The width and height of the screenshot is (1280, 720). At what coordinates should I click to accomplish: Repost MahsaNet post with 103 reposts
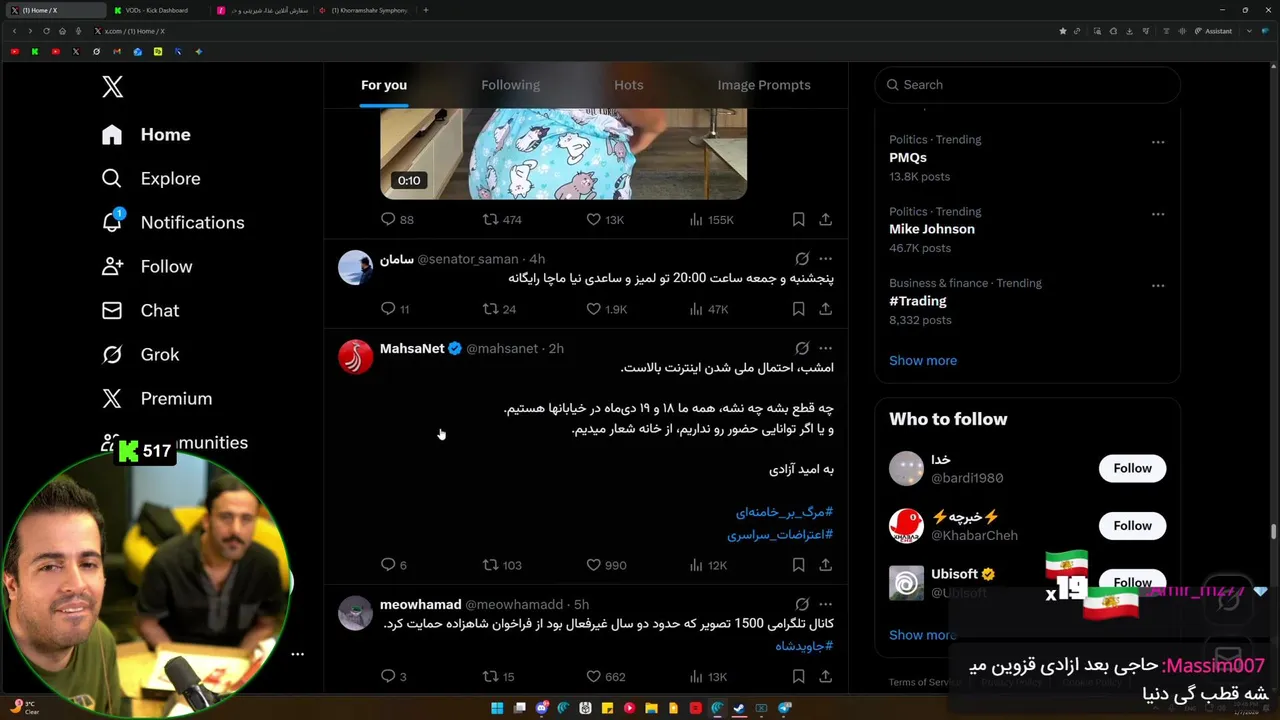[x=502, y=565]
